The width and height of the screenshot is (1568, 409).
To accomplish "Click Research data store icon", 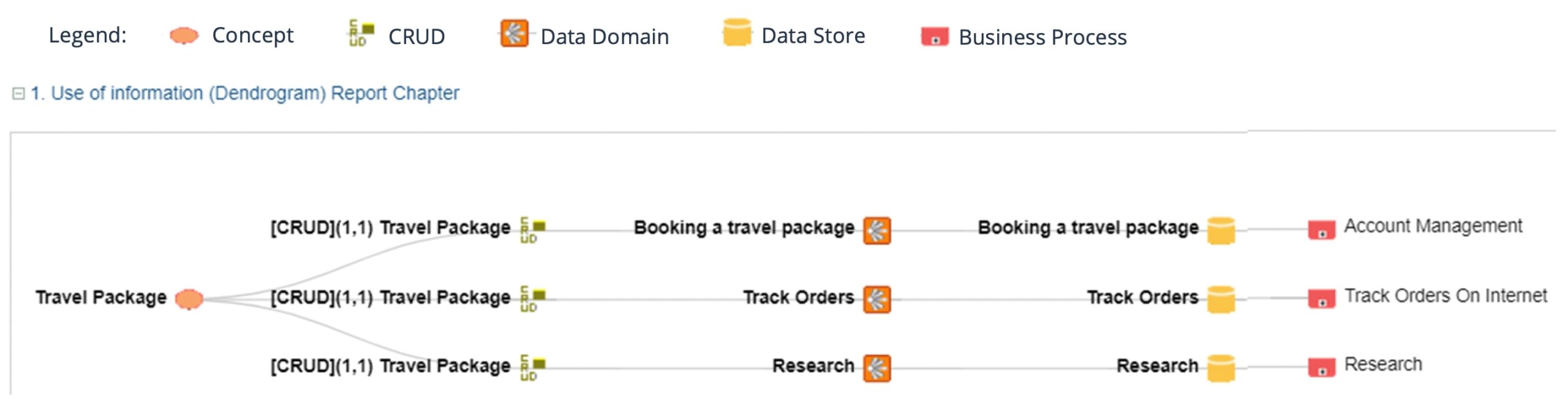I will click(x=1221, y=368).
